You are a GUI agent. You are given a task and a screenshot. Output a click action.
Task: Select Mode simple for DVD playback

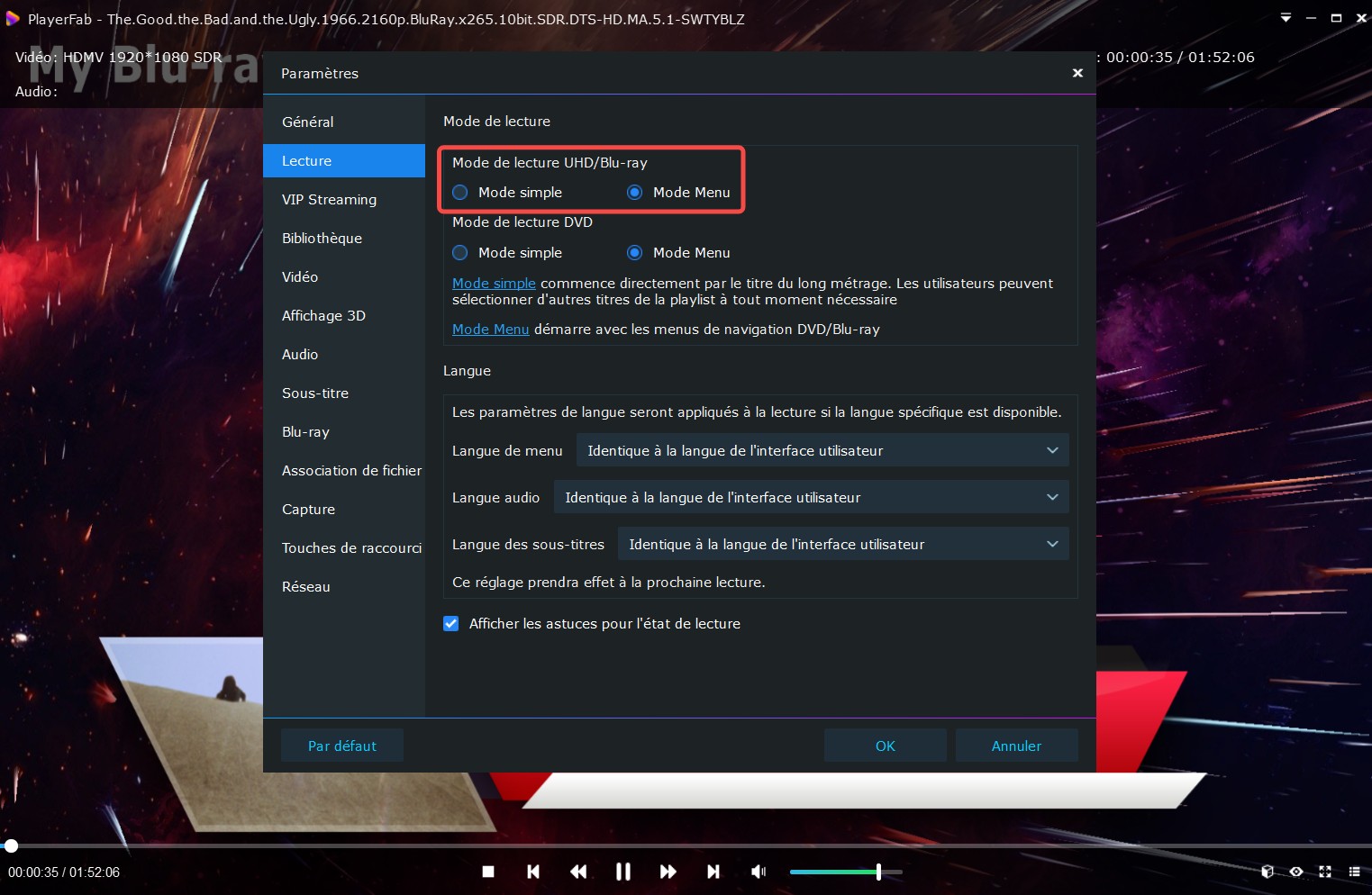pyautogui.click(x=459, y=252)
